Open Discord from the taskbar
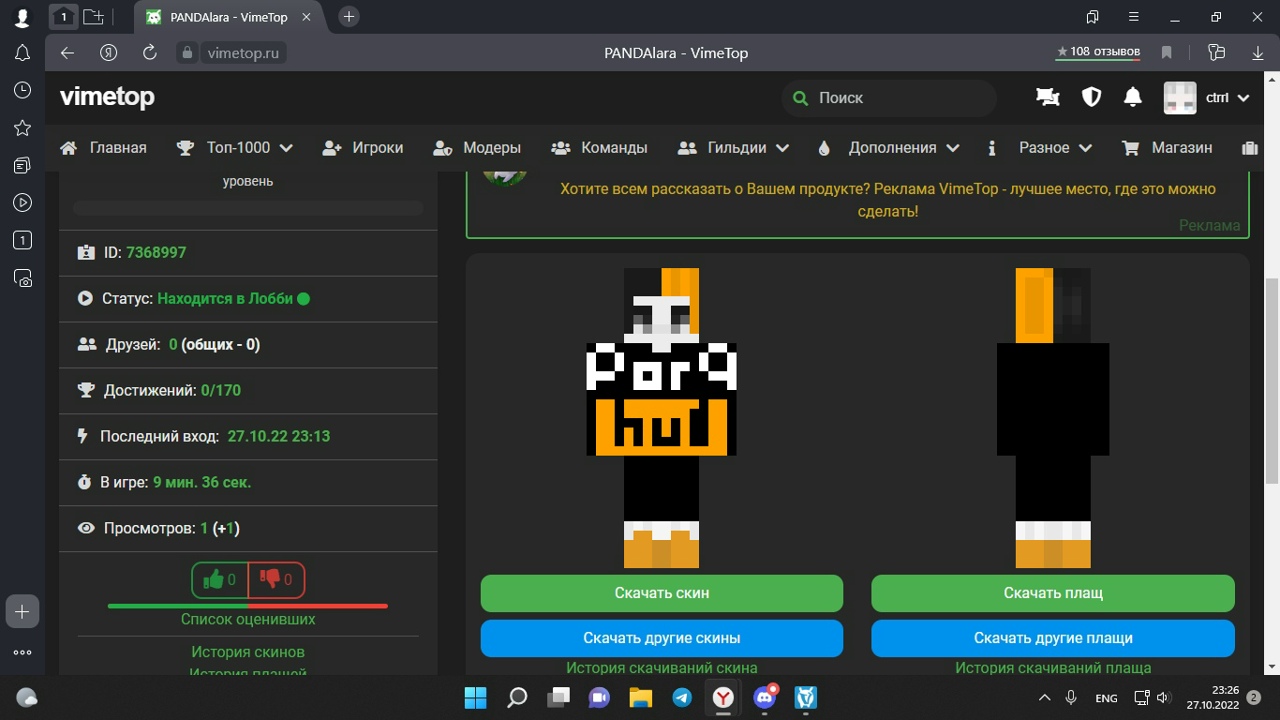1280x720 pixels. coord(765,697)
